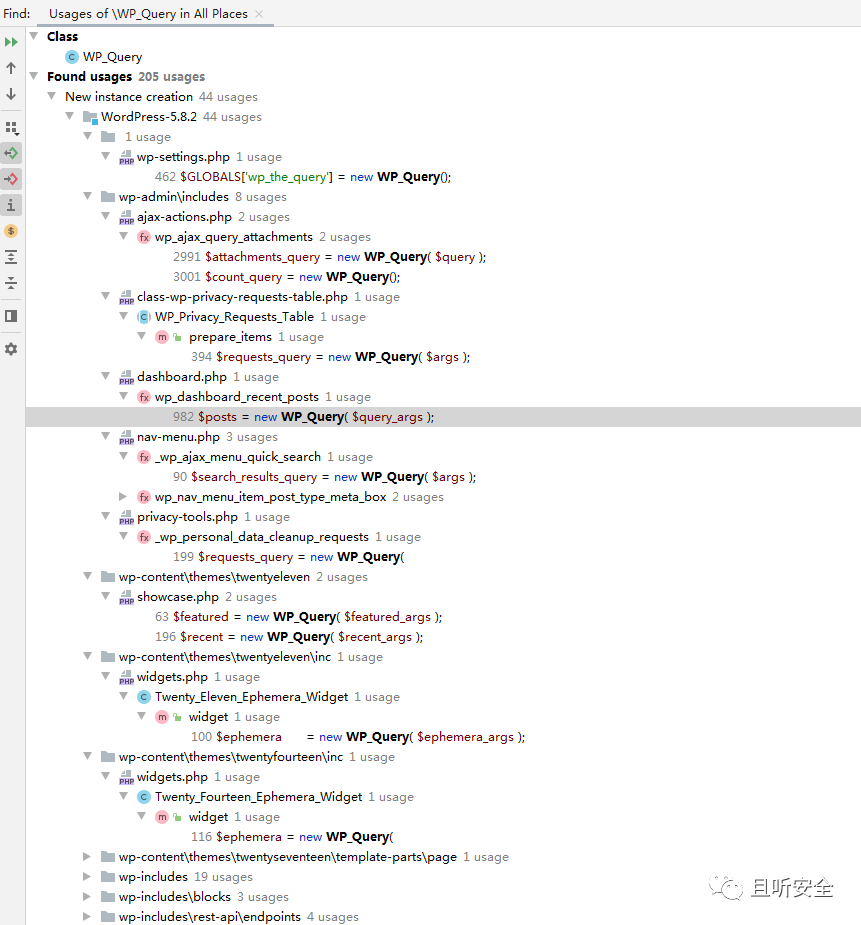Viewport: 861px width, 925px height.
Task: Expand twentyseventeen\template-parts\page folder
Action: click(x=87, y=856)
